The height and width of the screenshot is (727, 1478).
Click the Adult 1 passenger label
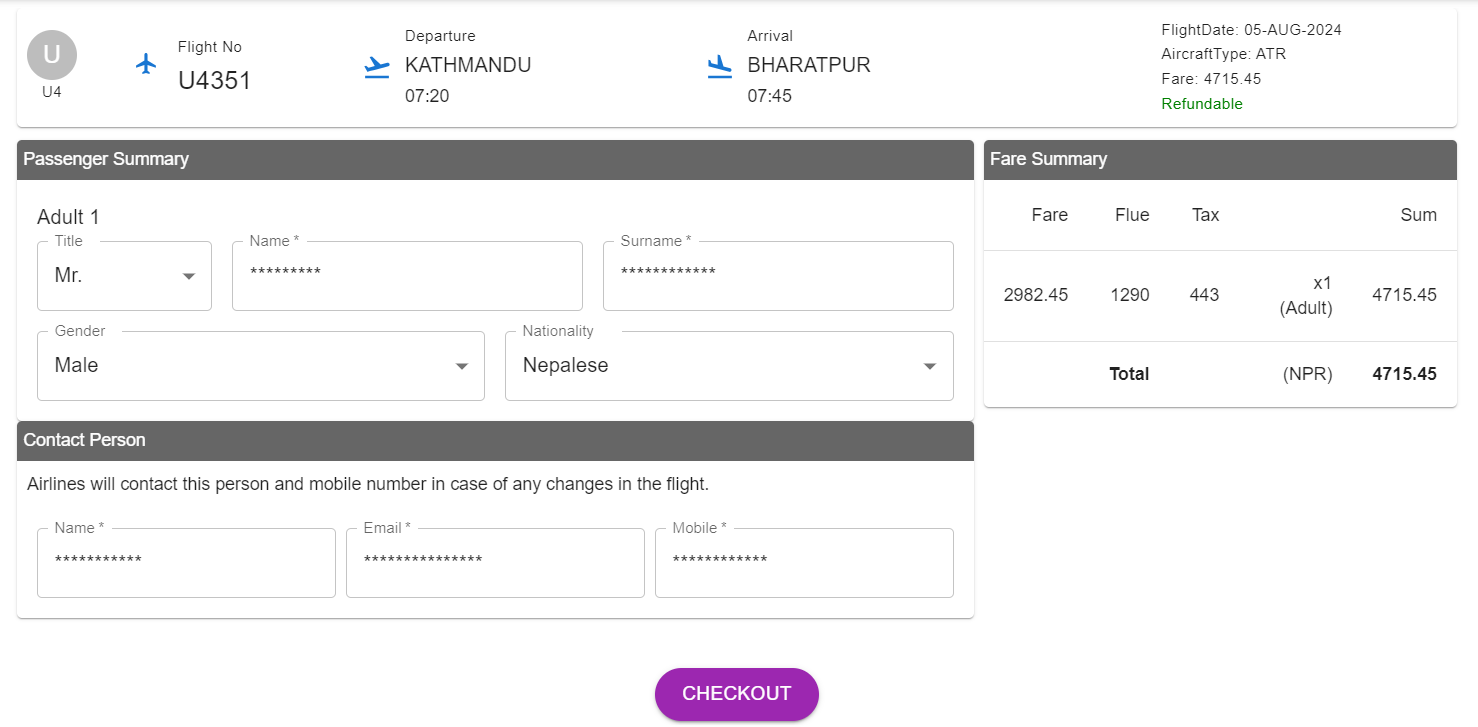pos(68,217)
